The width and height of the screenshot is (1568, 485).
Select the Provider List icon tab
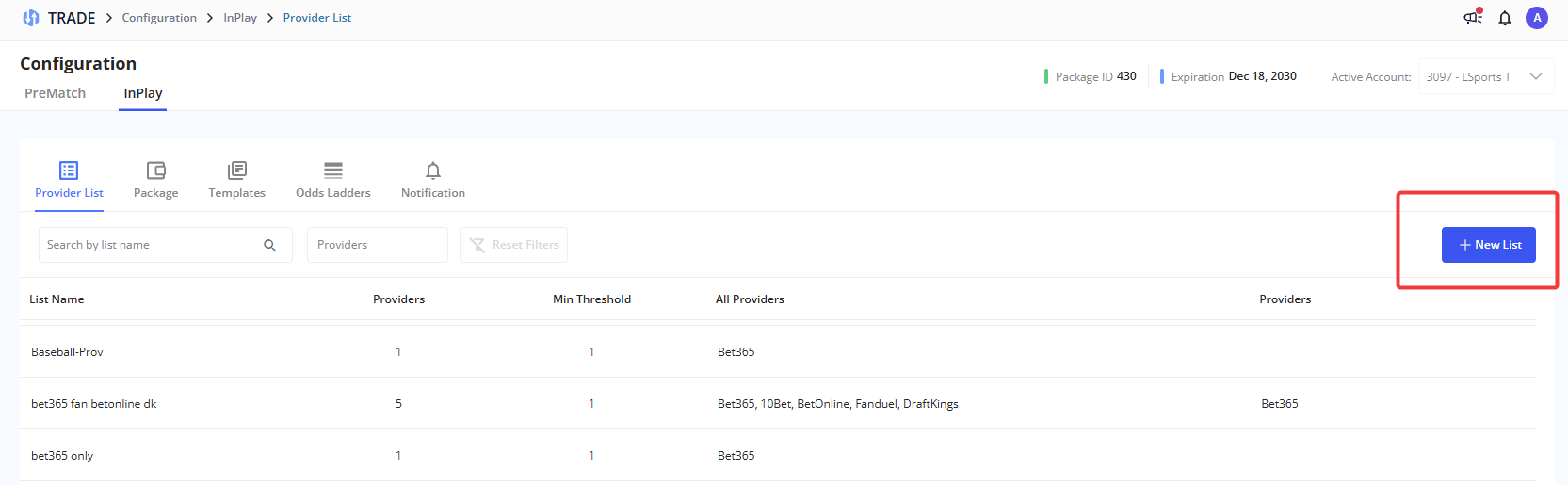click(69, 179)
